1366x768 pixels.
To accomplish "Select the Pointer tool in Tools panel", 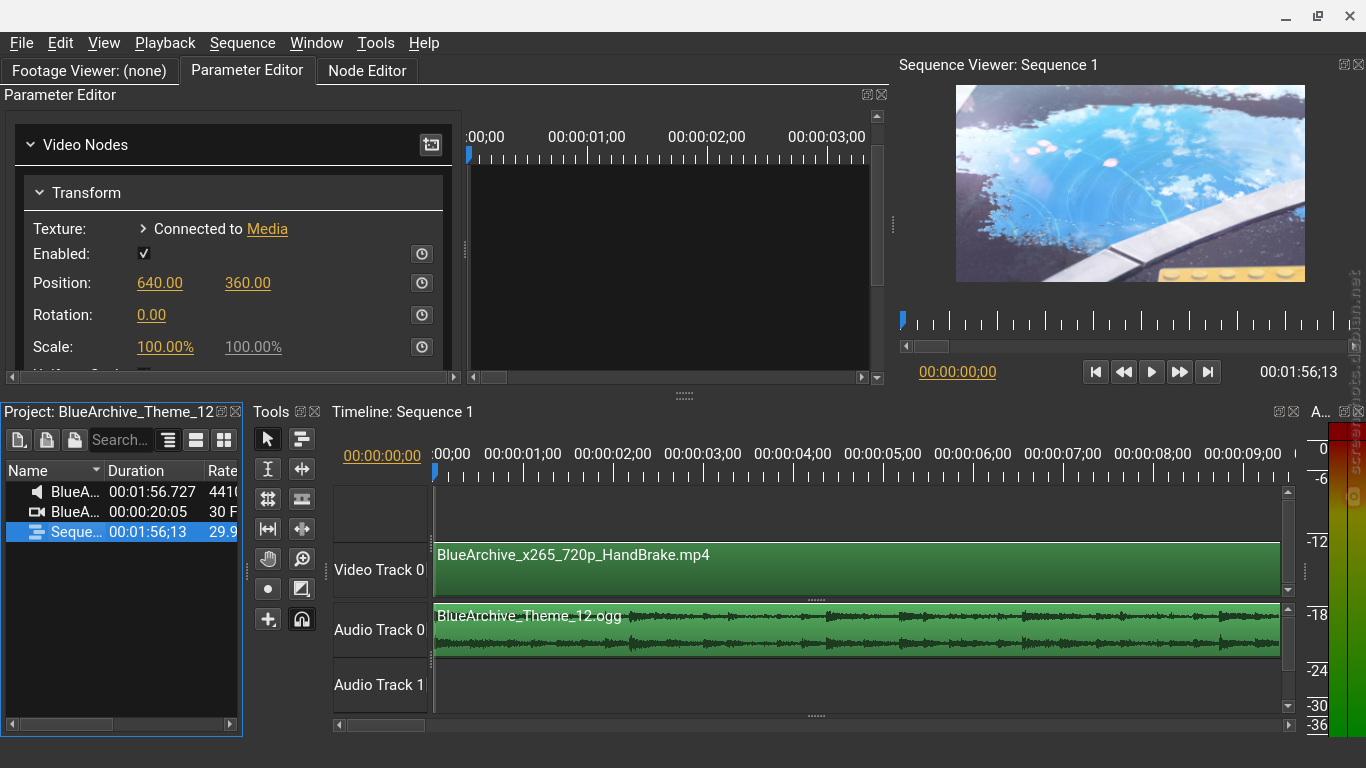I will 268,439.
